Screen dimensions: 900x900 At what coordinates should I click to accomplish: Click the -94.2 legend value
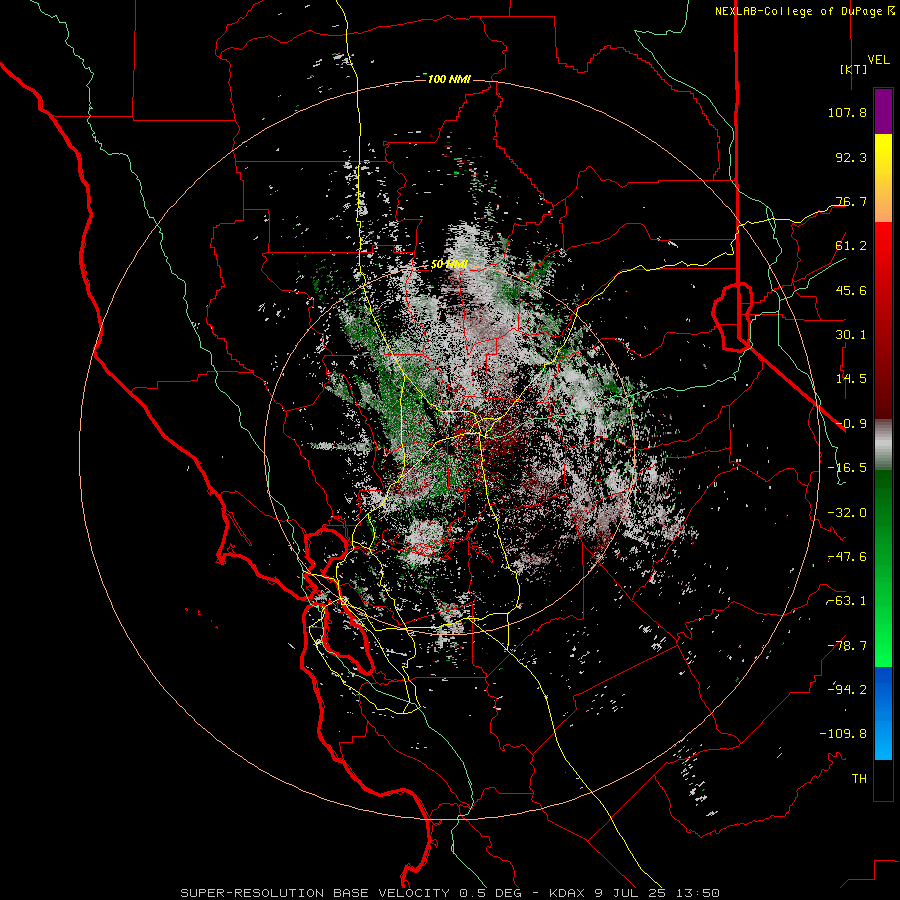pos(847,689)
